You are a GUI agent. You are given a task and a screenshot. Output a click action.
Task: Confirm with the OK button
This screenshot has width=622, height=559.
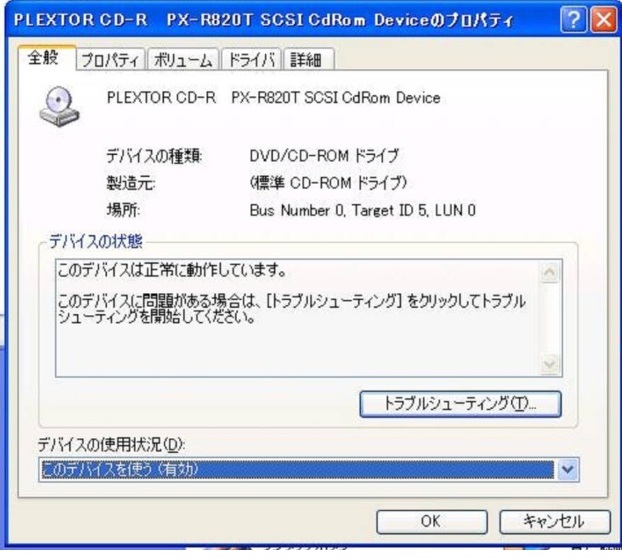pos(432,521)
